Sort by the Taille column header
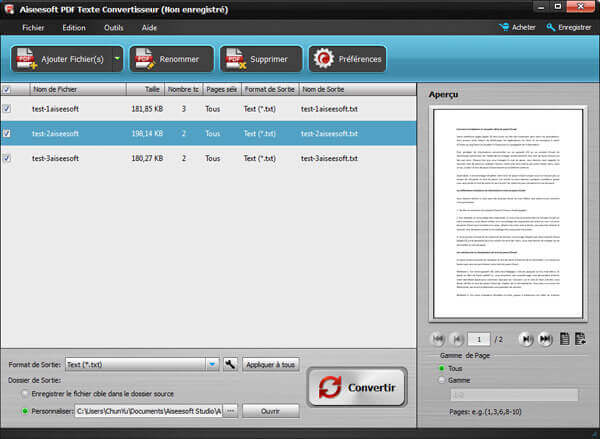 point(145,89)
